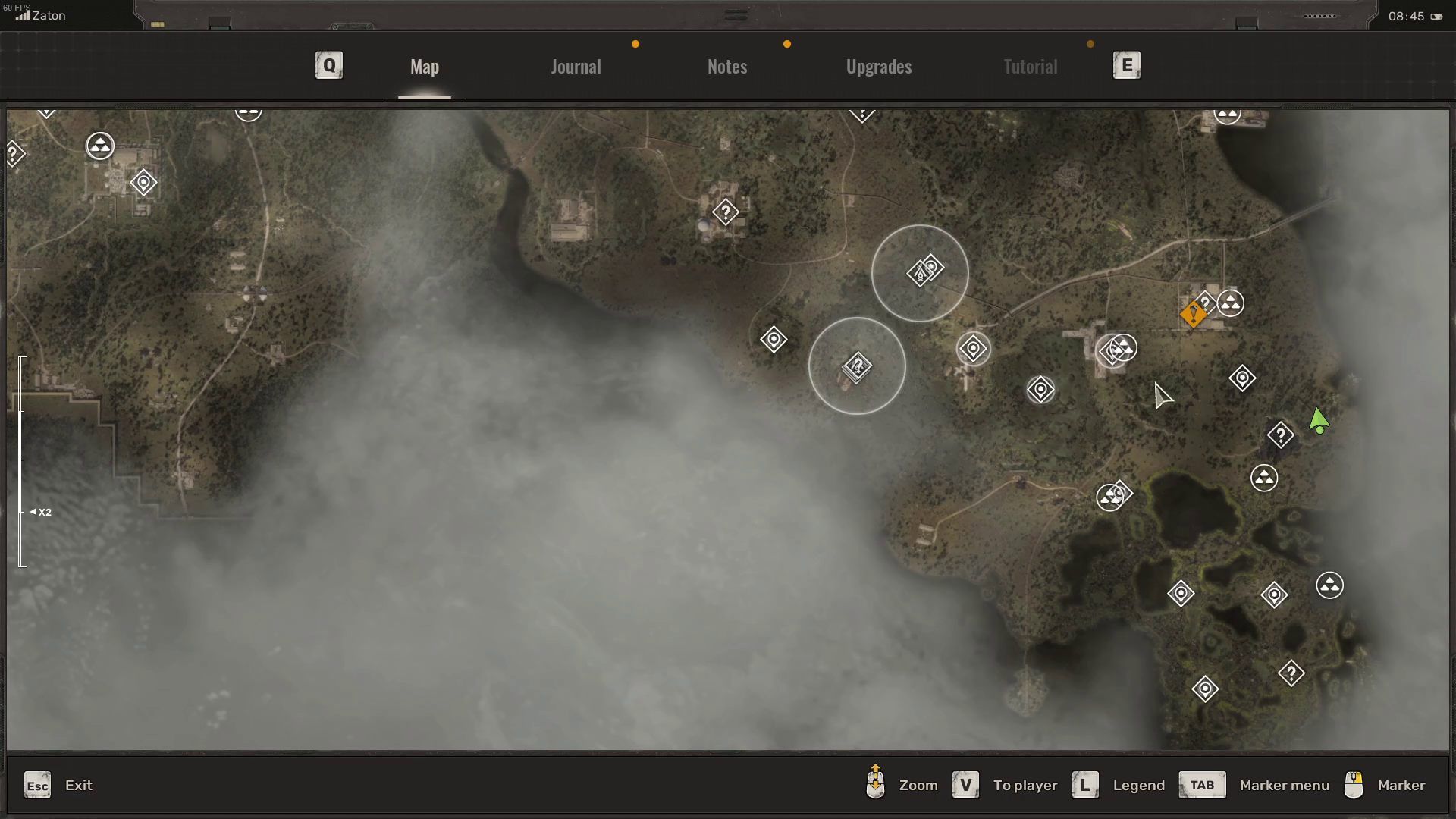
Task: Select the question mark marker near radar dome
Action: (x=726, y=212)
